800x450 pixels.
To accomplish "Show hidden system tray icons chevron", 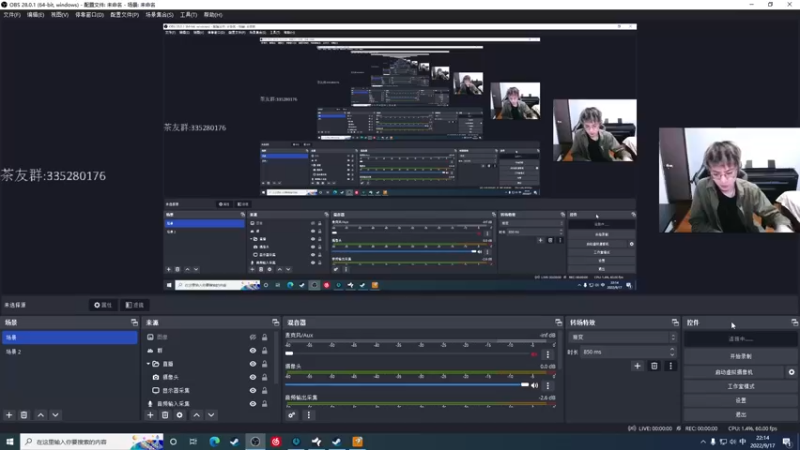I will click(x=703, y=442).
